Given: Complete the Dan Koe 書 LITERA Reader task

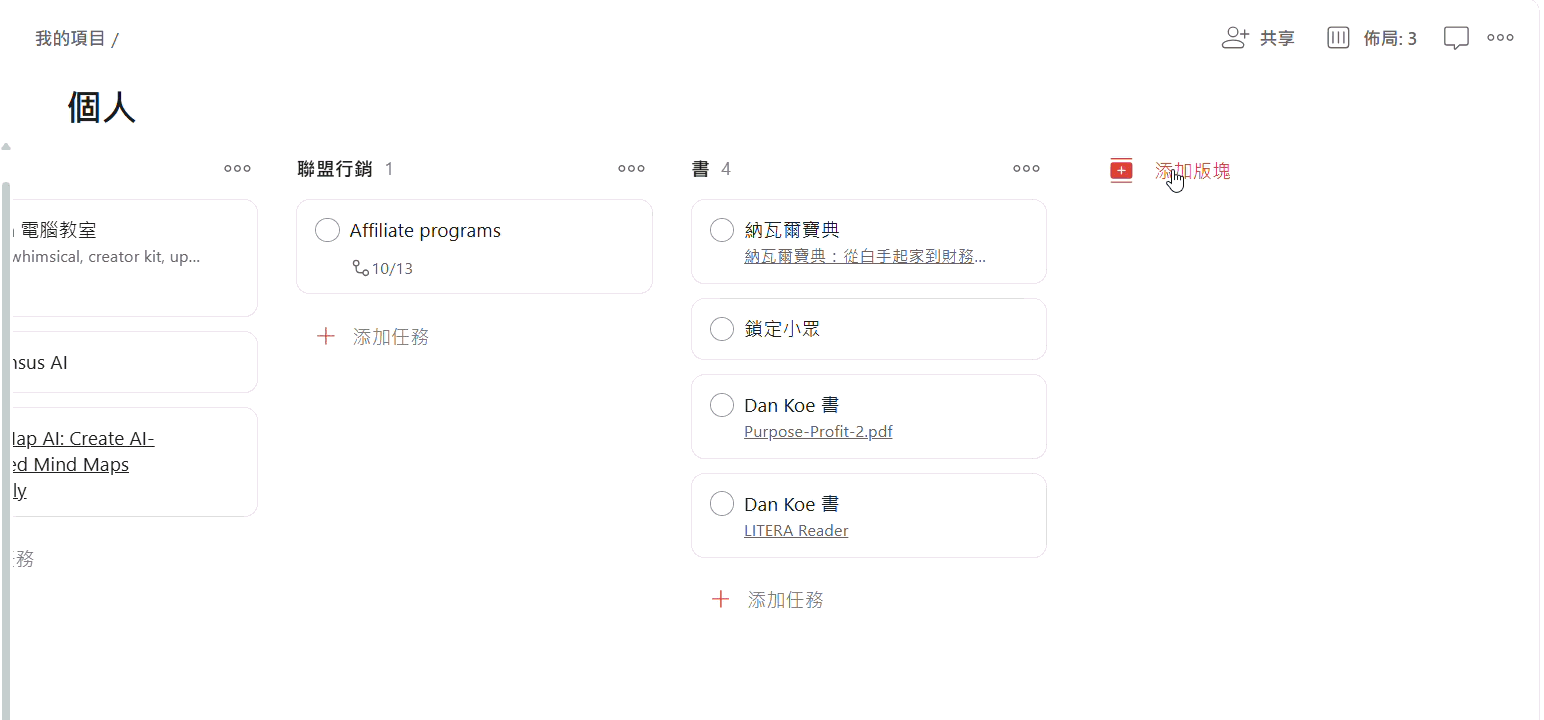Looking at the screenshot, I should 721,503.
